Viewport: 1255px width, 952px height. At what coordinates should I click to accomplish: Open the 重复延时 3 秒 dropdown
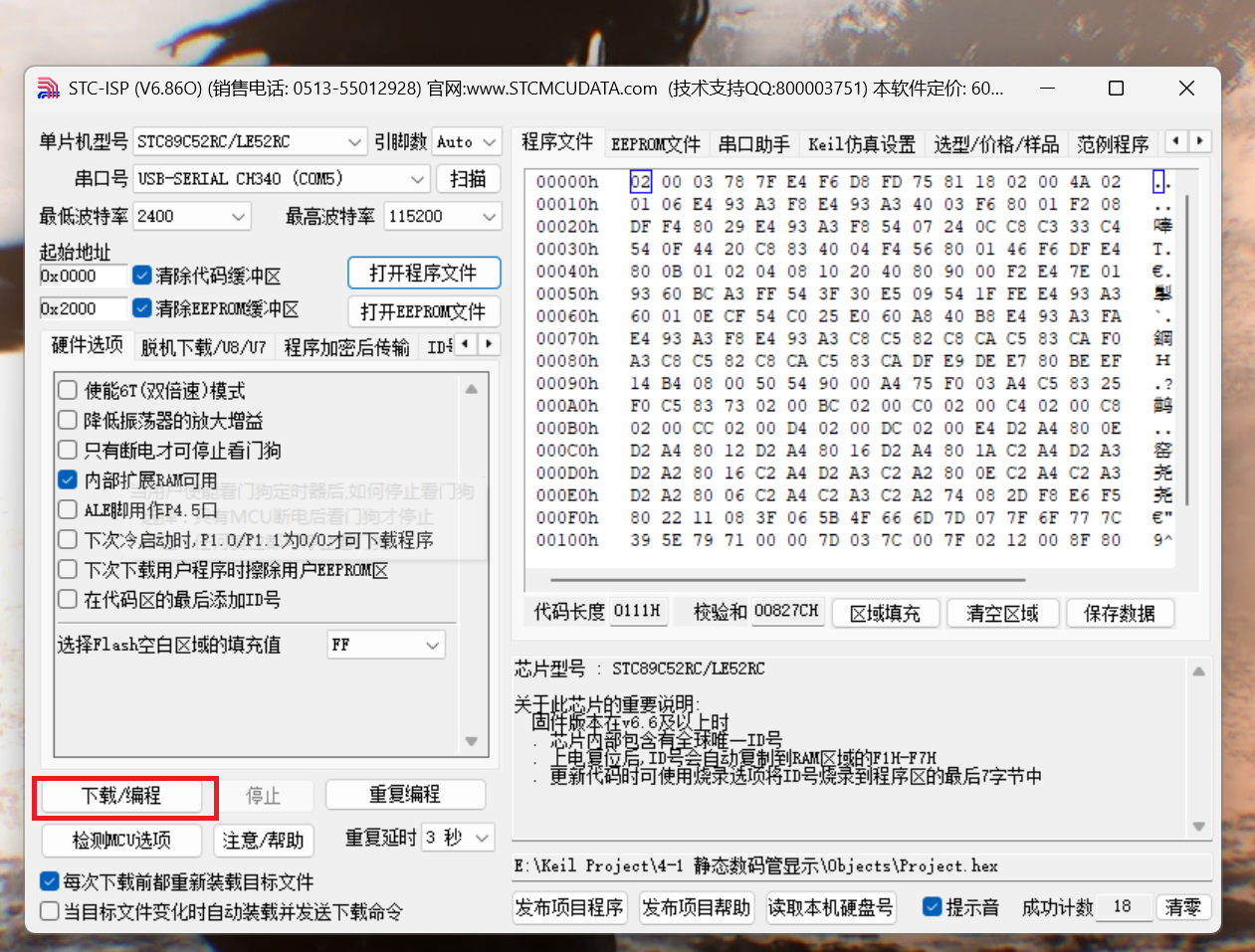pos(458,838)
